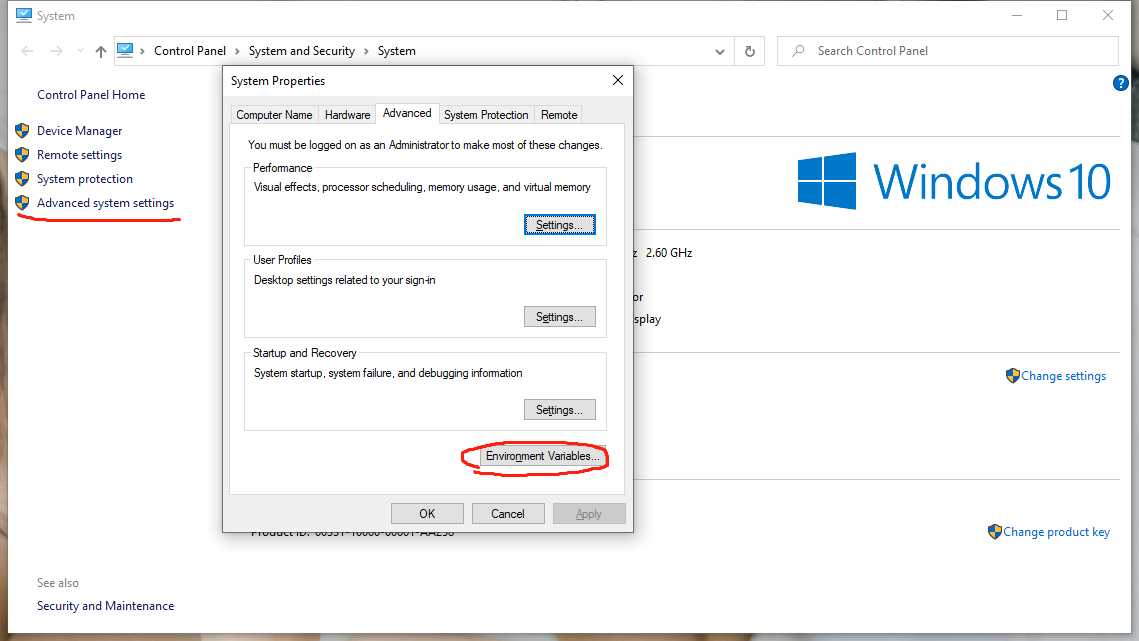1139x641 pixels.
Task: Expand chevron after System and Security breadcrumb
Action: click(366, 51)
